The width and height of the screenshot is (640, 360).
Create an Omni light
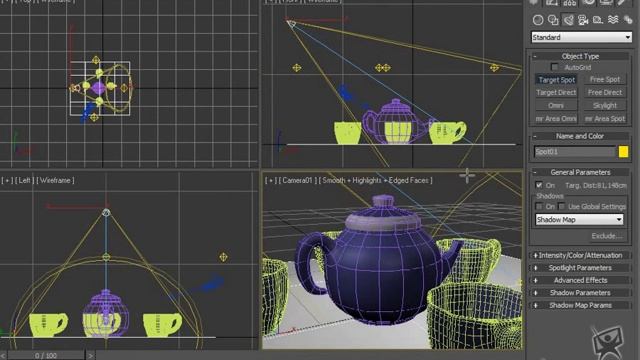coord(556,105)
